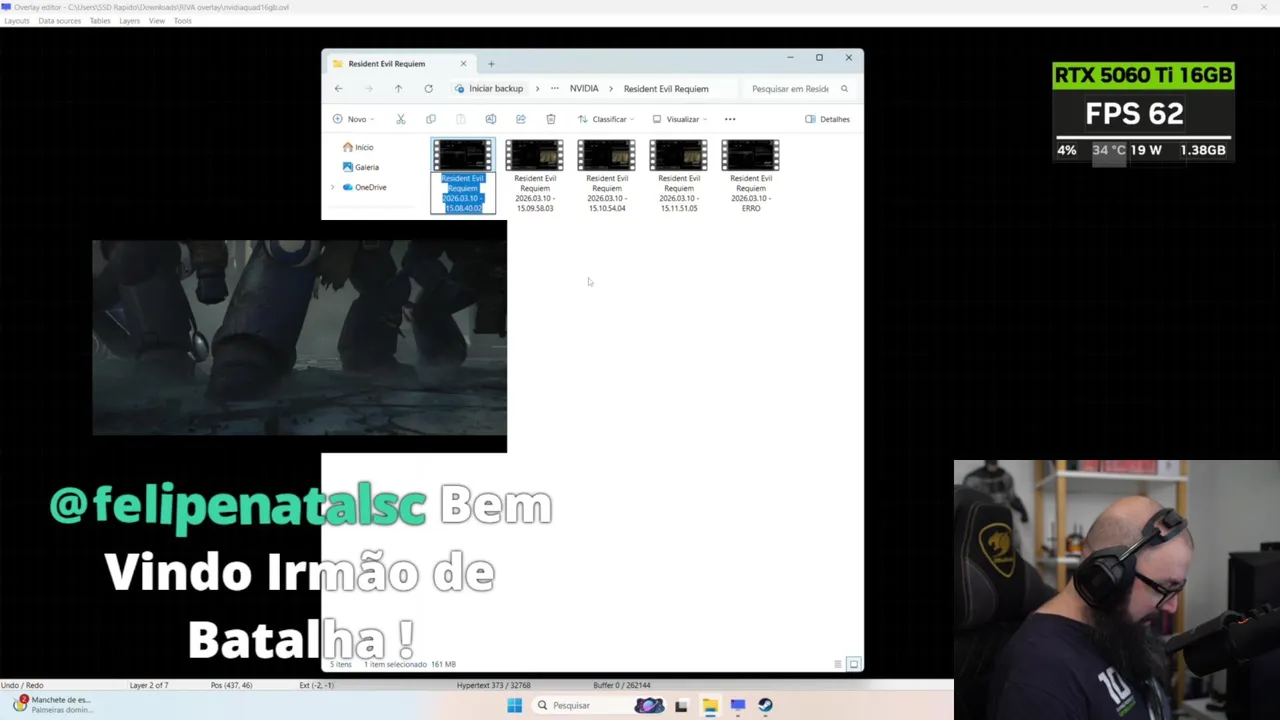Image resolution: width=1280 pixels, height=720 pixels.
Task: Click the 1.38GB memory overlay value
Action: (x=1203, y=150)
